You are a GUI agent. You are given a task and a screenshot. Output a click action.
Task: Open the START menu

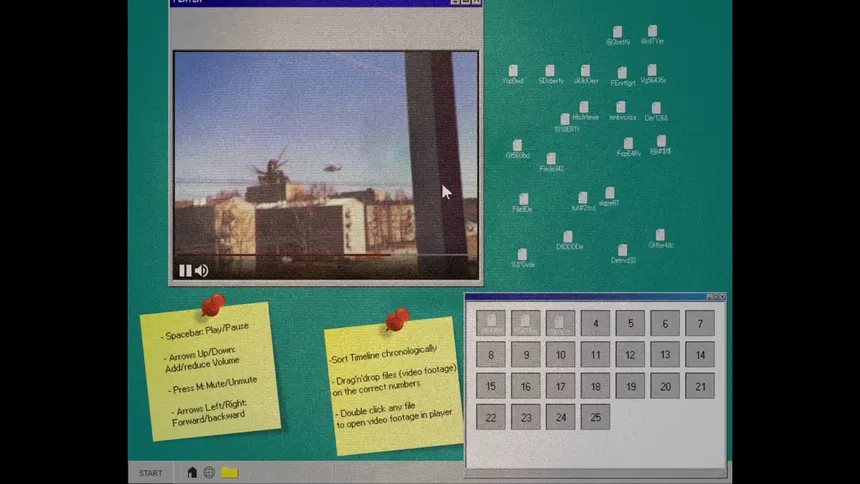tap(151, 473)
